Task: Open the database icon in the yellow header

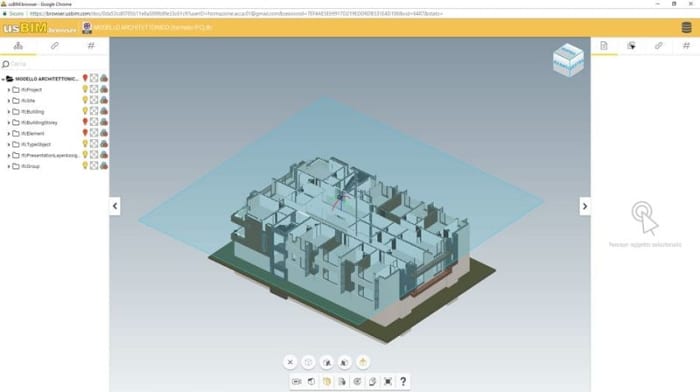Action: 686,28
